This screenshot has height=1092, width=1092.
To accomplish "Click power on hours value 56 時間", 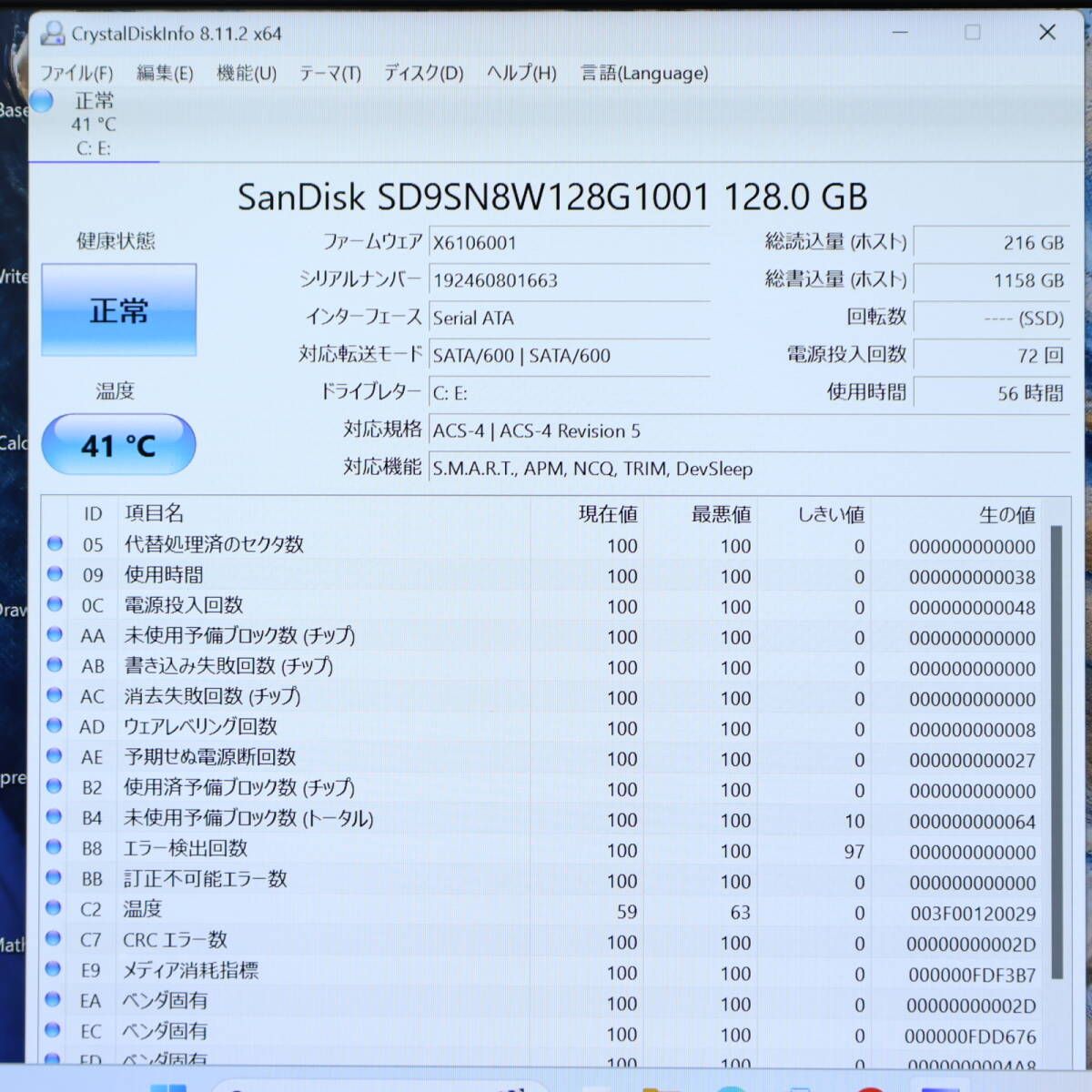I will pyautogui.click(x=991, y=393).
